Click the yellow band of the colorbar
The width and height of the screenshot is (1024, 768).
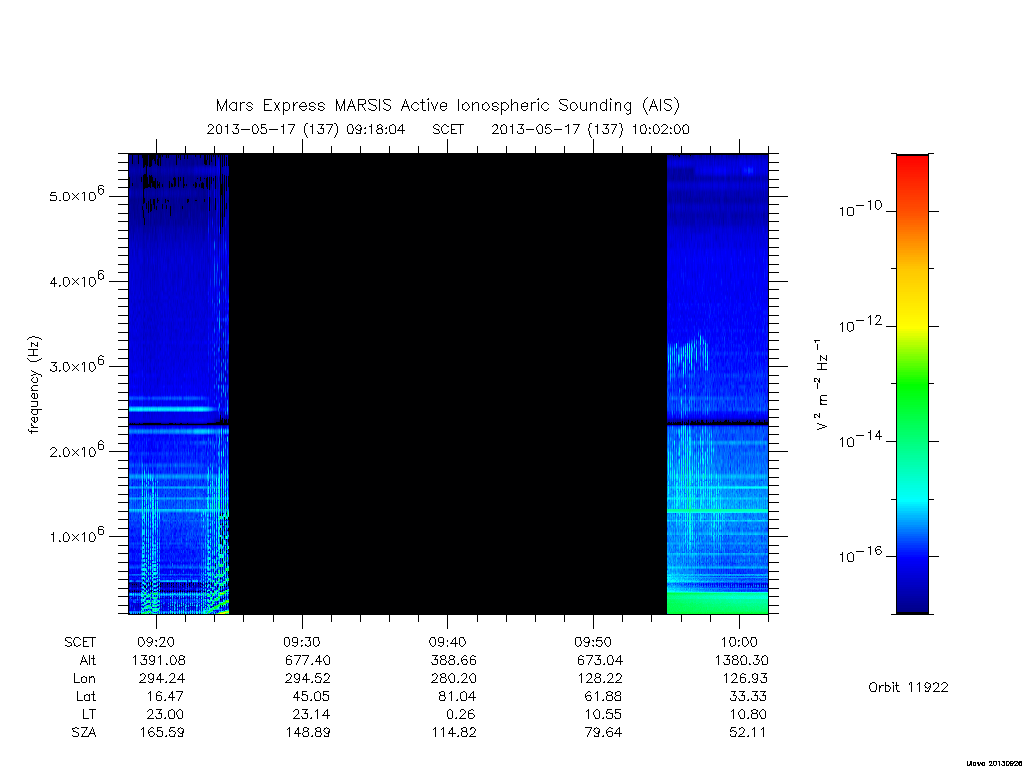coord(912,307)
